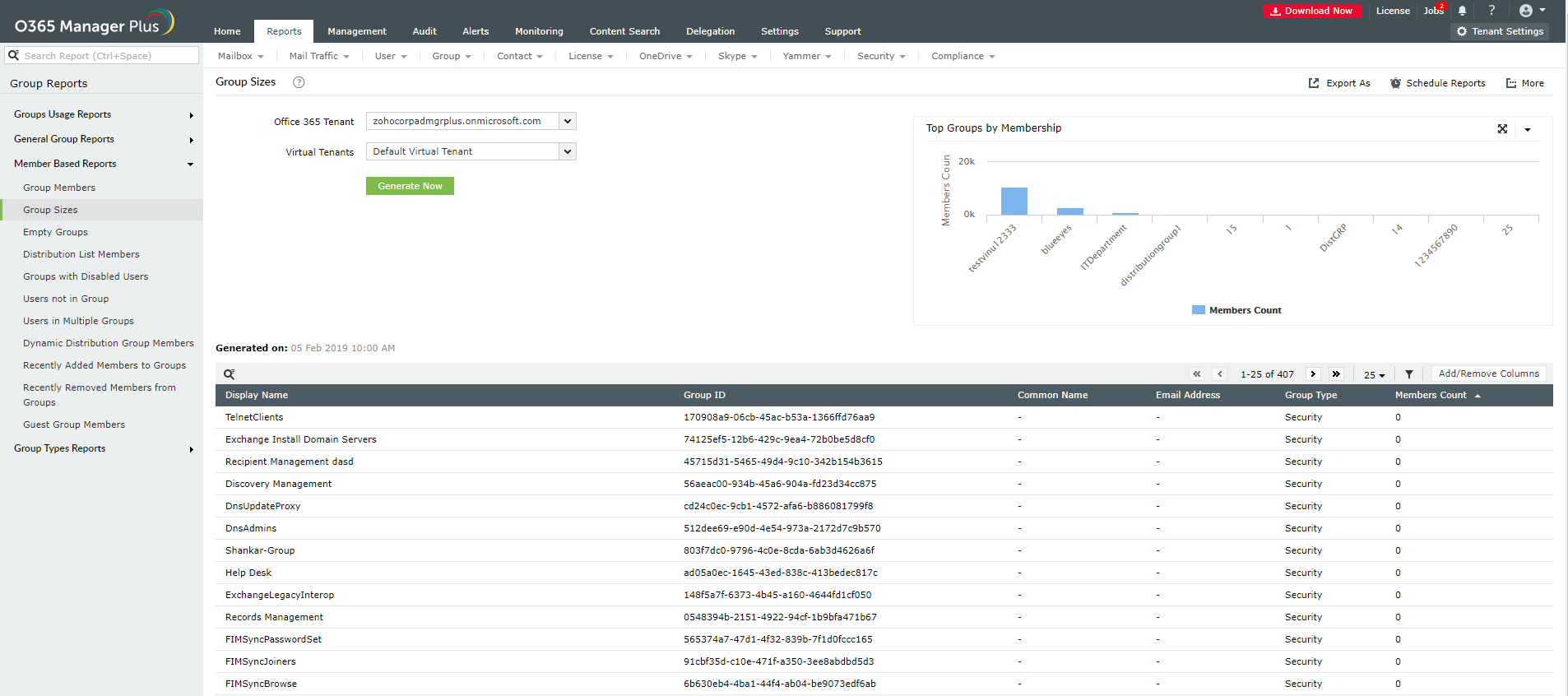Expand the Security reports dropdown
This screenshot has width=1568, height=696.
881,56
